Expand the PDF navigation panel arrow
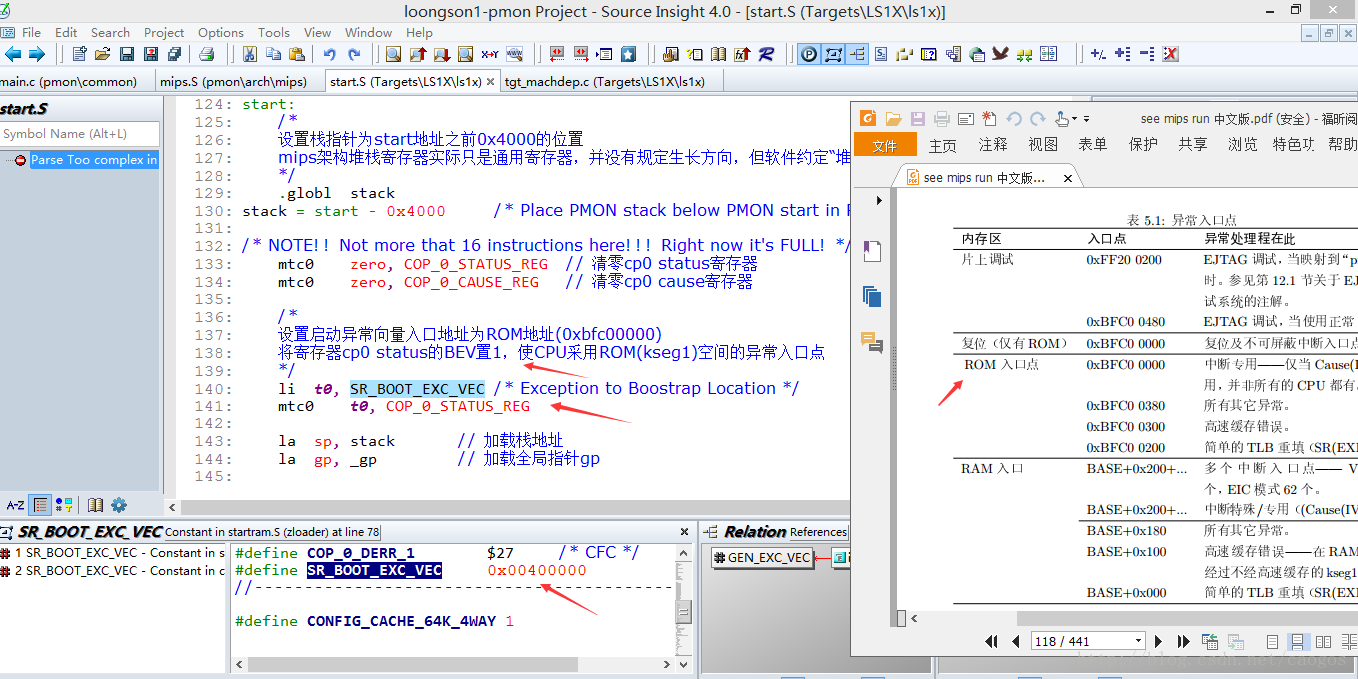This screenshot has width=1358, height=679. pos(879,201)
